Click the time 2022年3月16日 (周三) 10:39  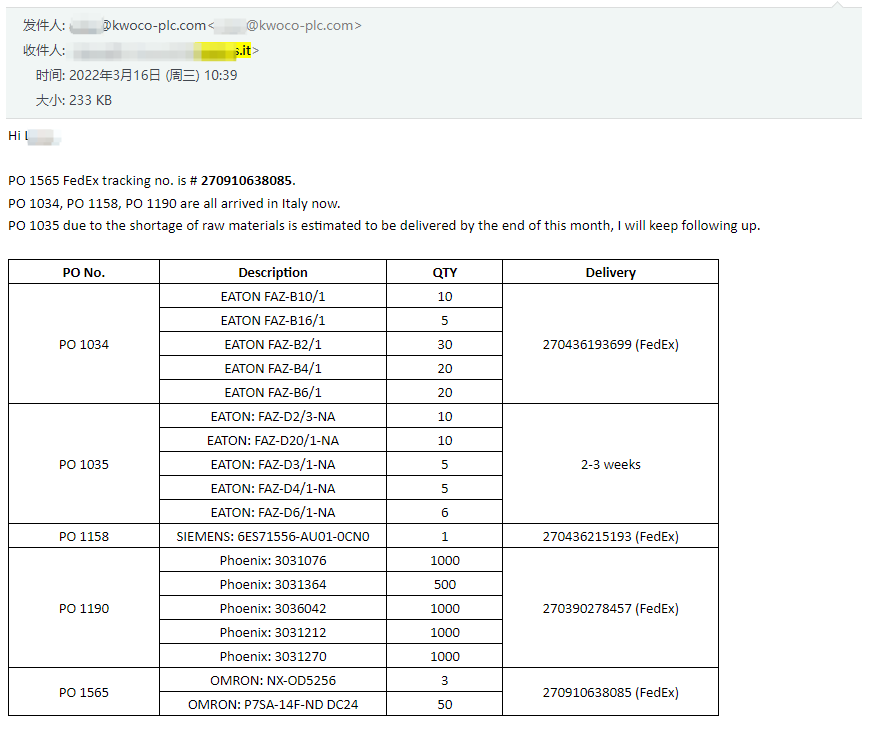tap(153, 75)
